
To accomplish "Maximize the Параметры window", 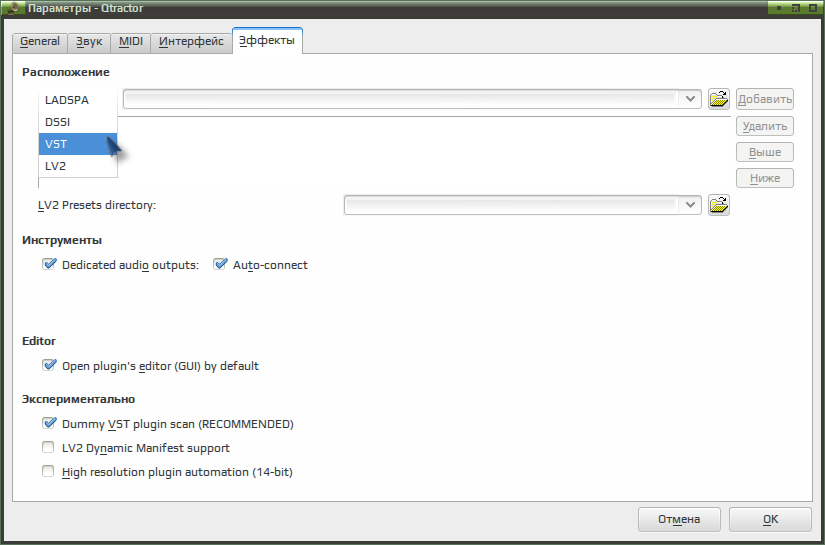I will pyautogui.click(x=795, y=8).
